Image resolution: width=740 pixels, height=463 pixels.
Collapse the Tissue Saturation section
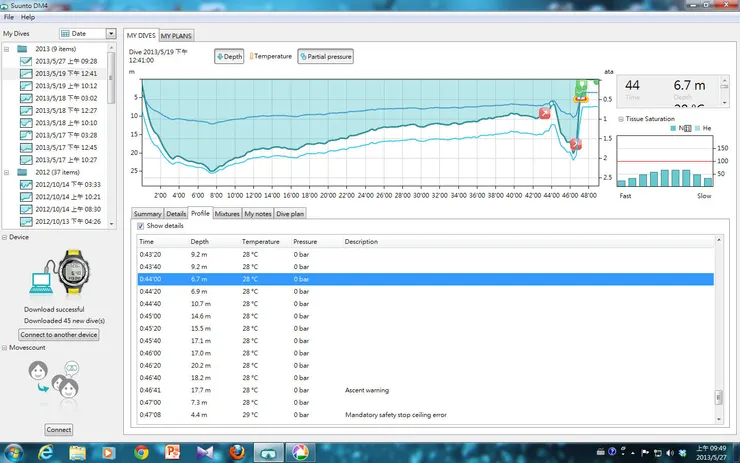click(x=620, y=118)
